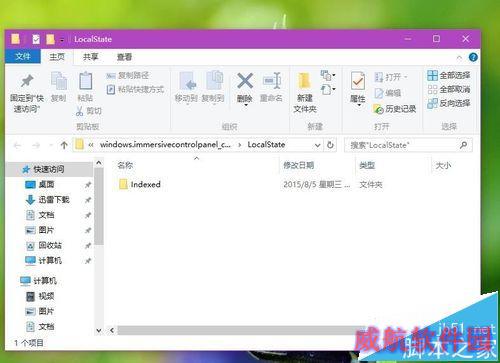Switch to the Share (共享) tab
Image resolution: width=500 pixels, height=363 pixels.
[x=91, y=57]
